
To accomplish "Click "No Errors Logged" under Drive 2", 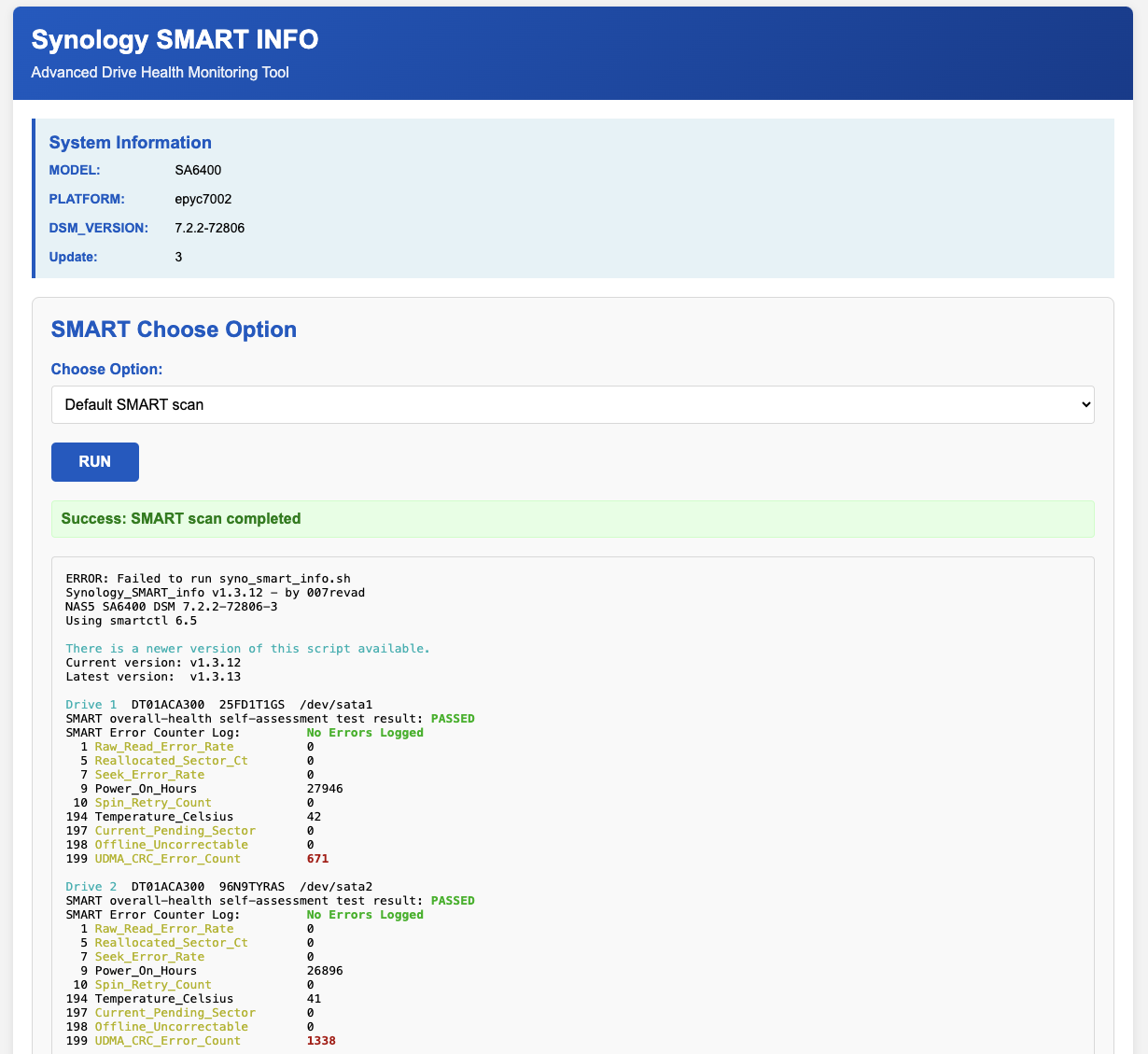I will (365, 915).
